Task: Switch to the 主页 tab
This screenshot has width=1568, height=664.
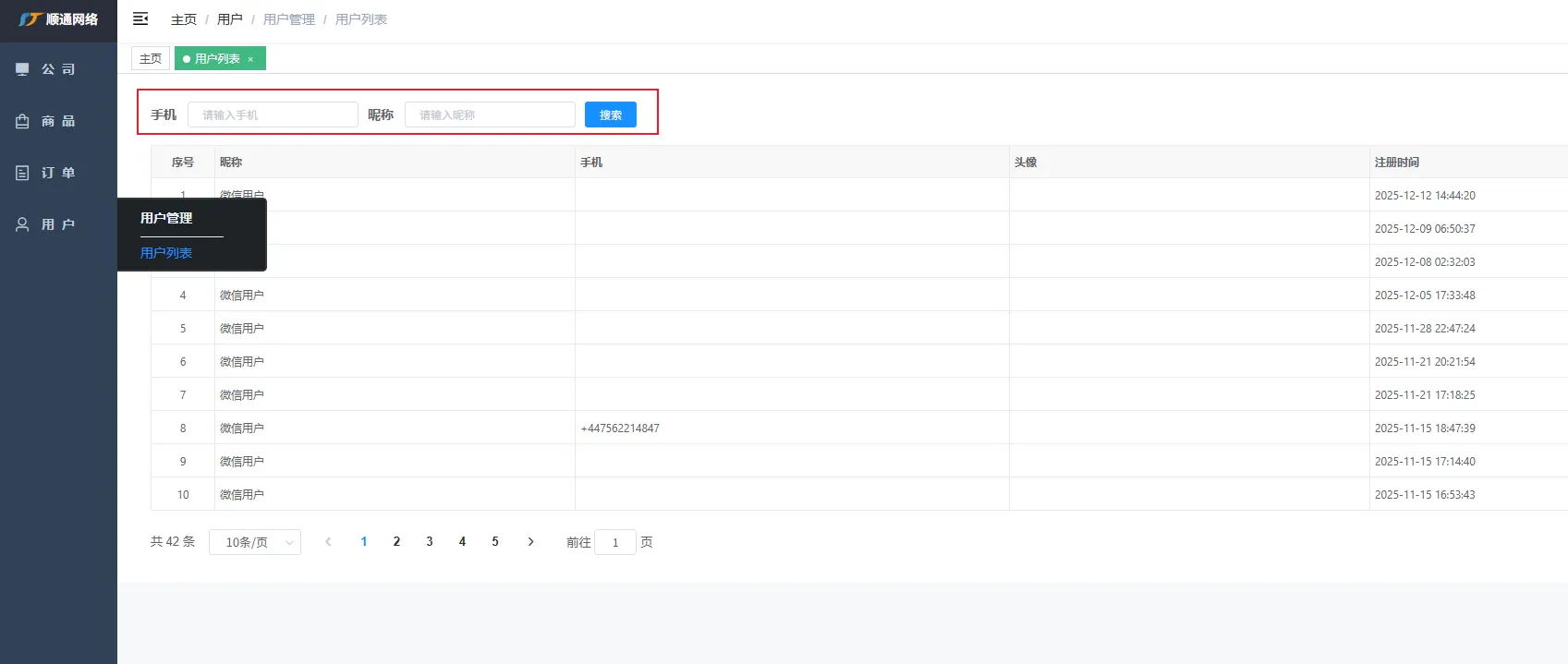Action: [x=151, y=59]
